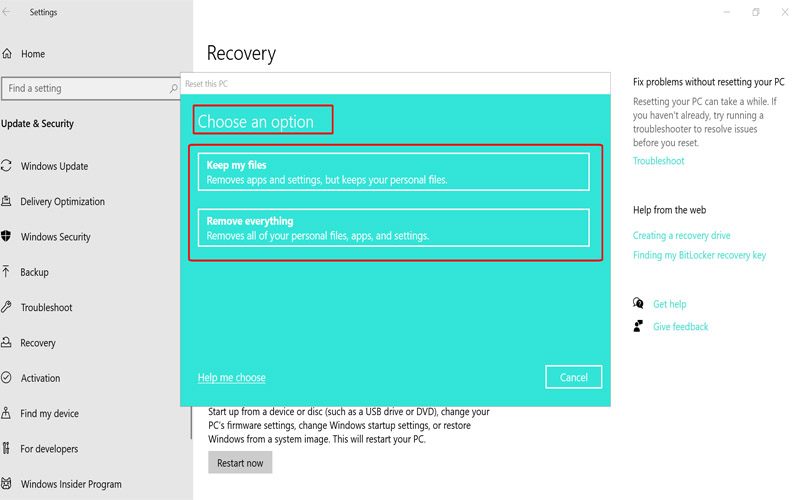Screen dimensions: 800x500
Task: Click 'Fix problems without resetting your PC' heading
Action: (709, 82)
